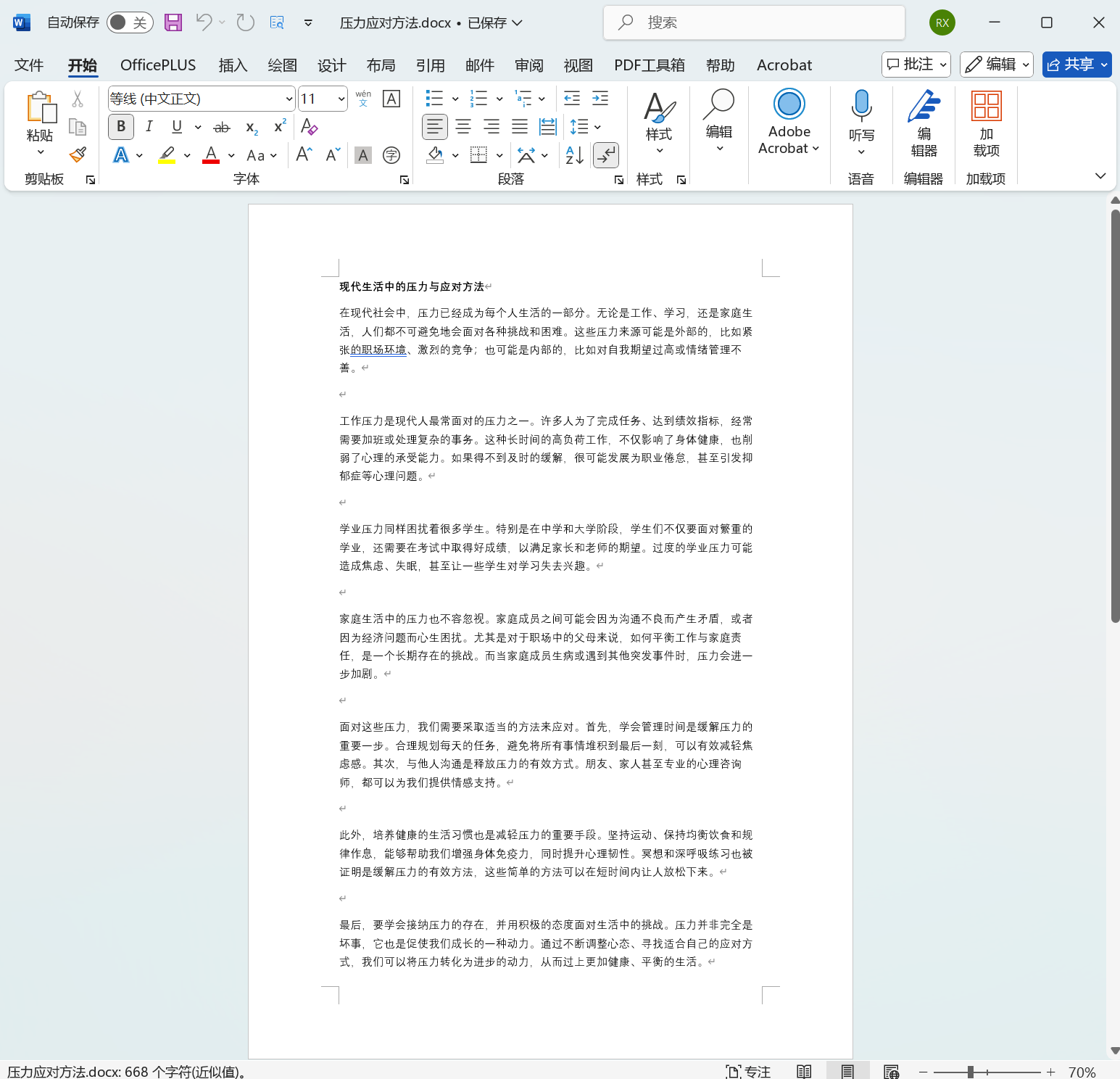Image resolution: width=1120 pixels, height=1079 pixels.
Task: Switch to the 审阅 ribbon tab
Action: [x=528, y=65]
